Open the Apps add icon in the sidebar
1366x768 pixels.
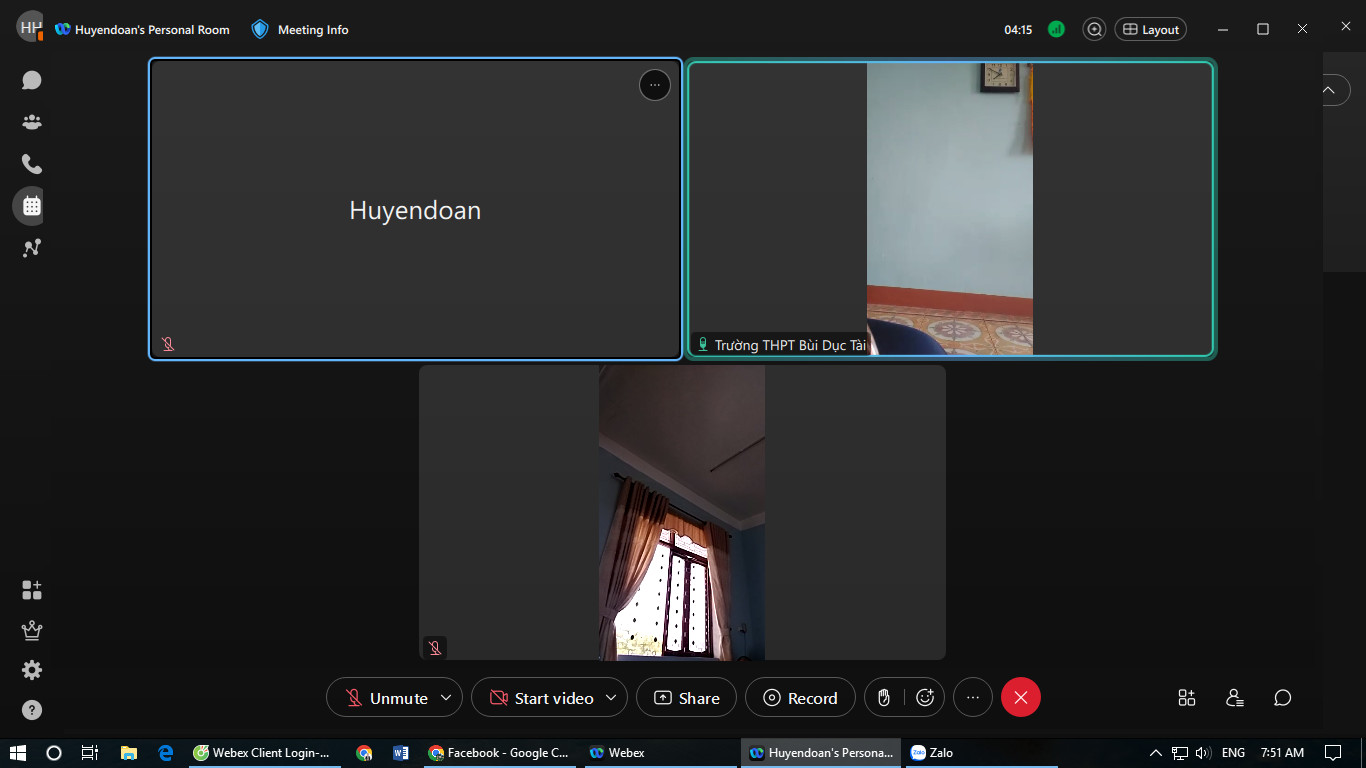(x=32, y=590)
